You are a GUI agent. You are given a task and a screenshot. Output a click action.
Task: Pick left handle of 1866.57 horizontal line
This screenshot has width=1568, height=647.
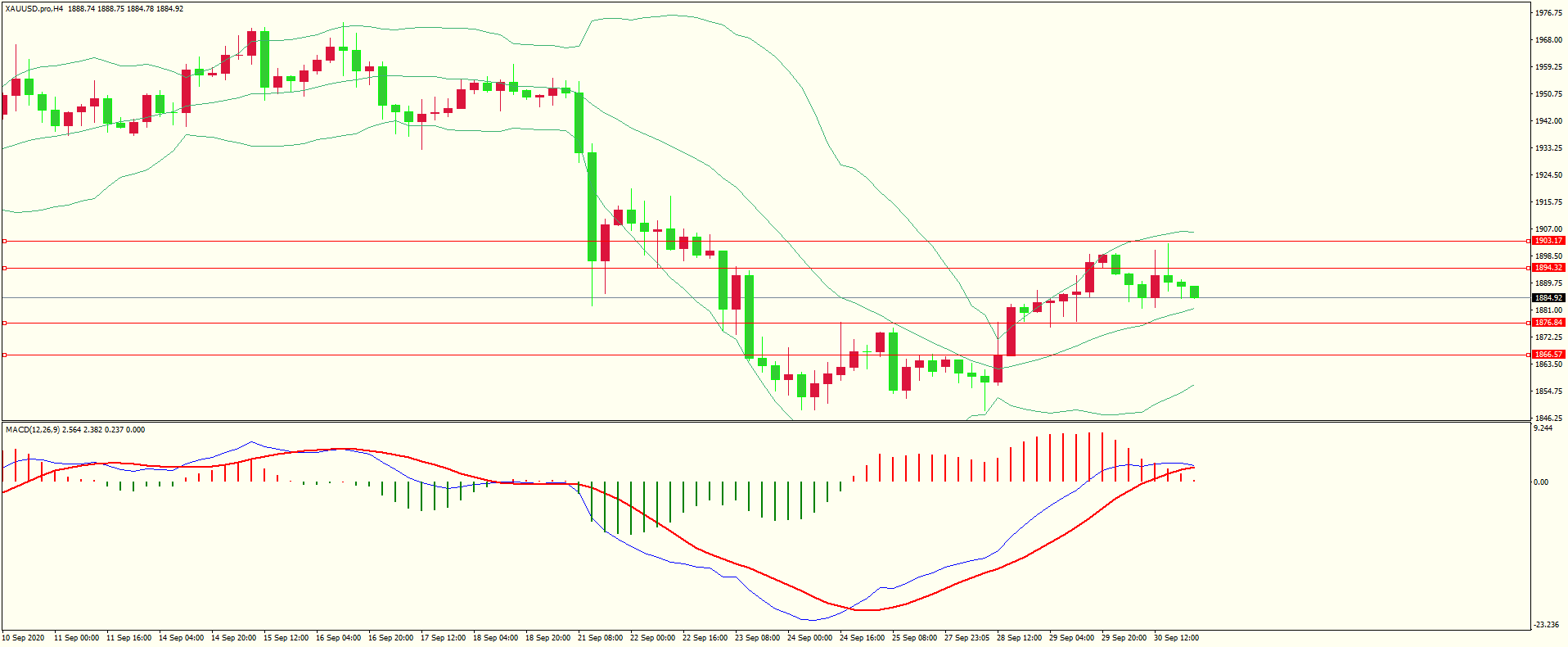pos(4,355)
